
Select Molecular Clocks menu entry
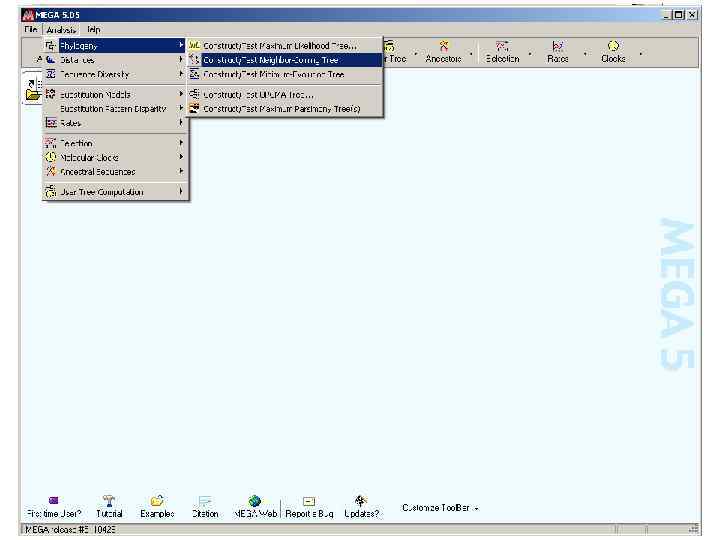[115, 158]
